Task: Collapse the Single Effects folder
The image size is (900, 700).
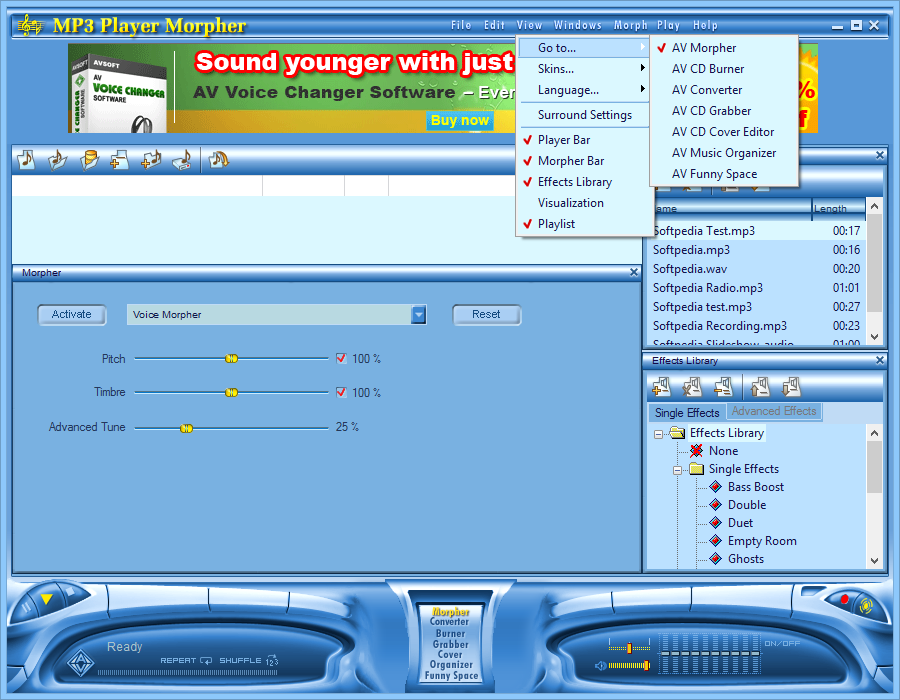Action: [x=677, y=470]
